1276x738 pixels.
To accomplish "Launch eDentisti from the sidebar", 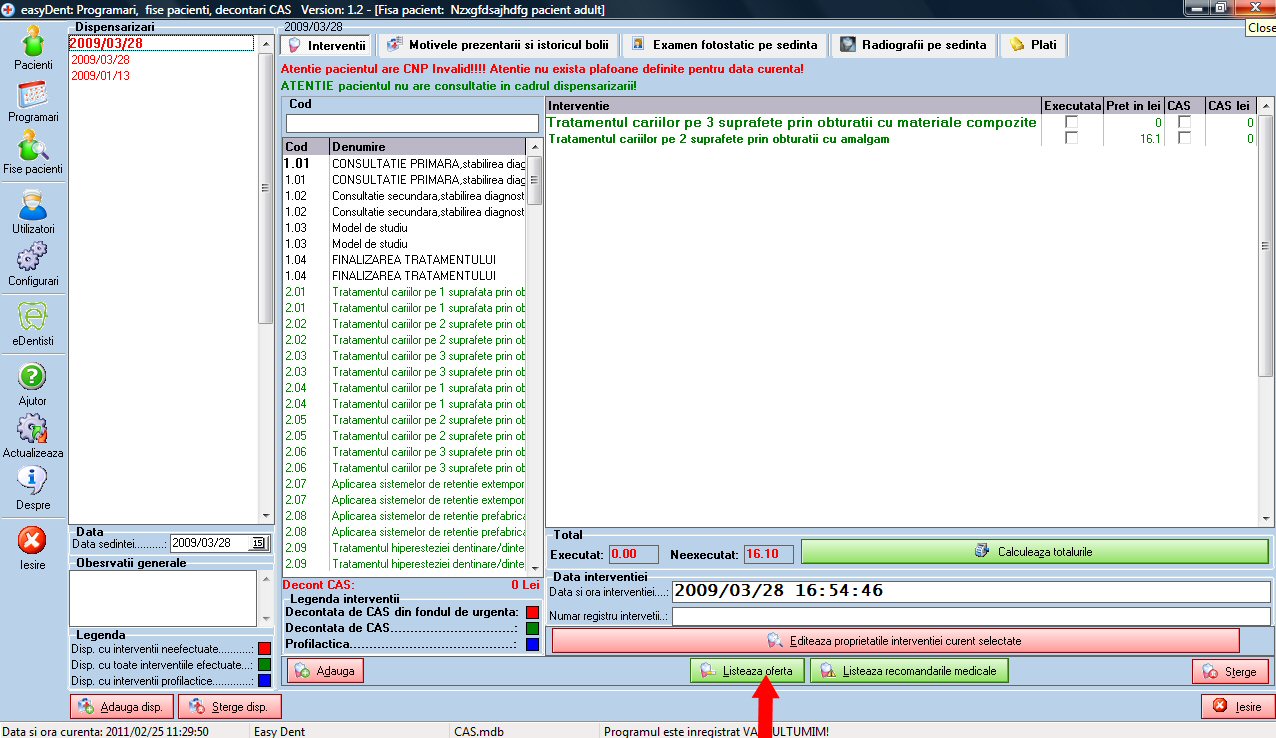I will coord(33,324).
